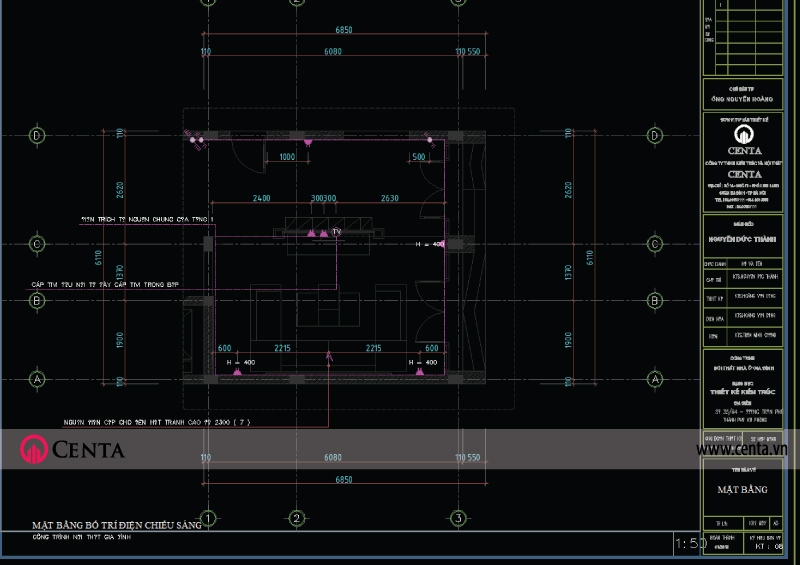Click the 2400 dimension text
This screenshot has width=800, height=565.
[x=262, y=198]
